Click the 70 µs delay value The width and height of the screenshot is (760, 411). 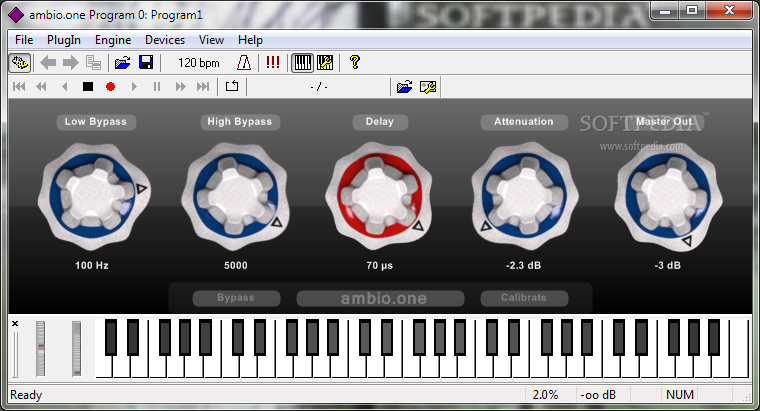(380, 266)
